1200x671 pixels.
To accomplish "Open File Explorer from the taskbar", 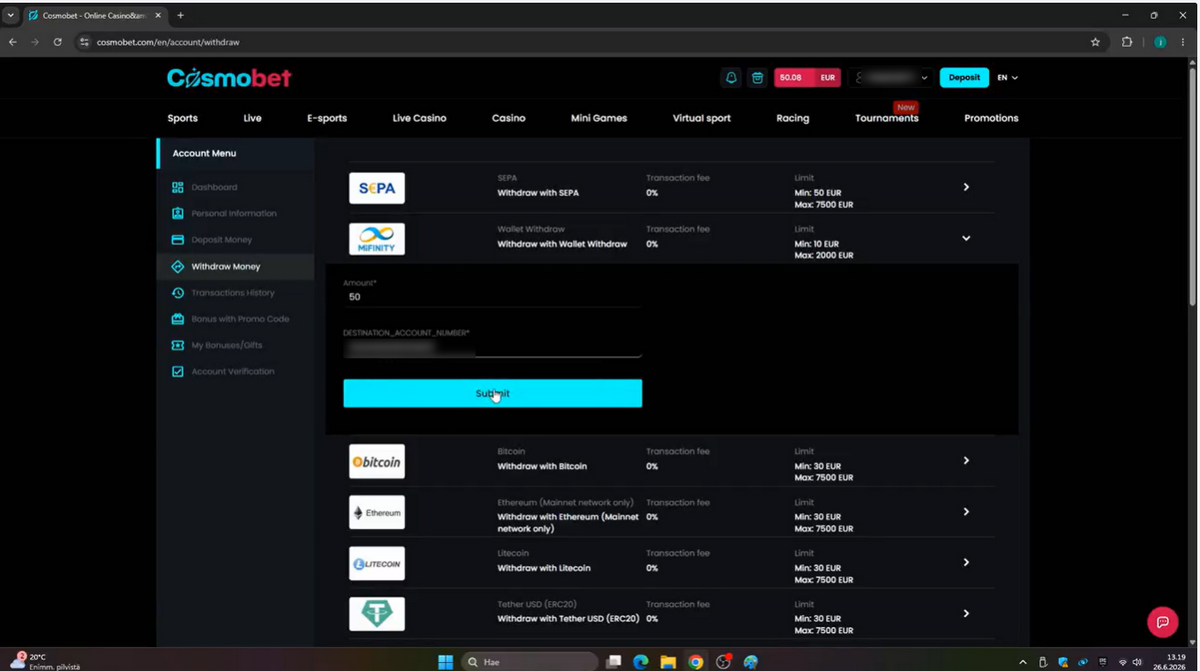I will tap(668, 661).
